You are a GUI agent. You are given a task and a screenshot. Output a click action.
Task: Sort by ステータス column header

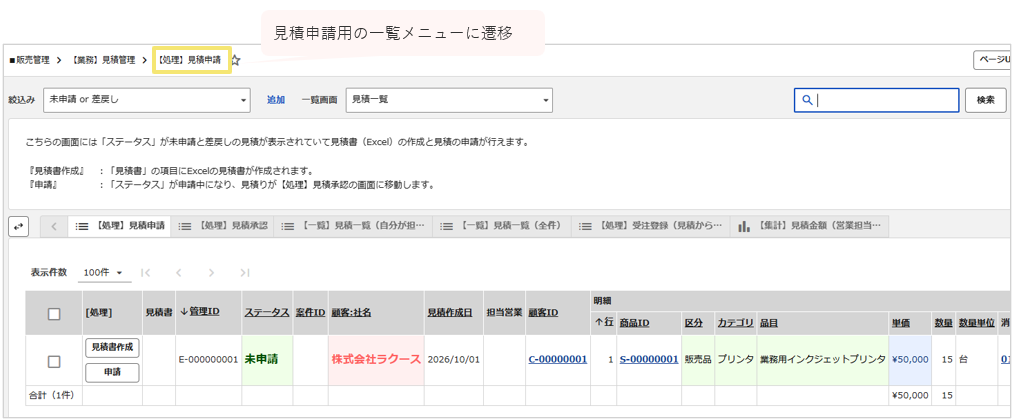[266, 312]
